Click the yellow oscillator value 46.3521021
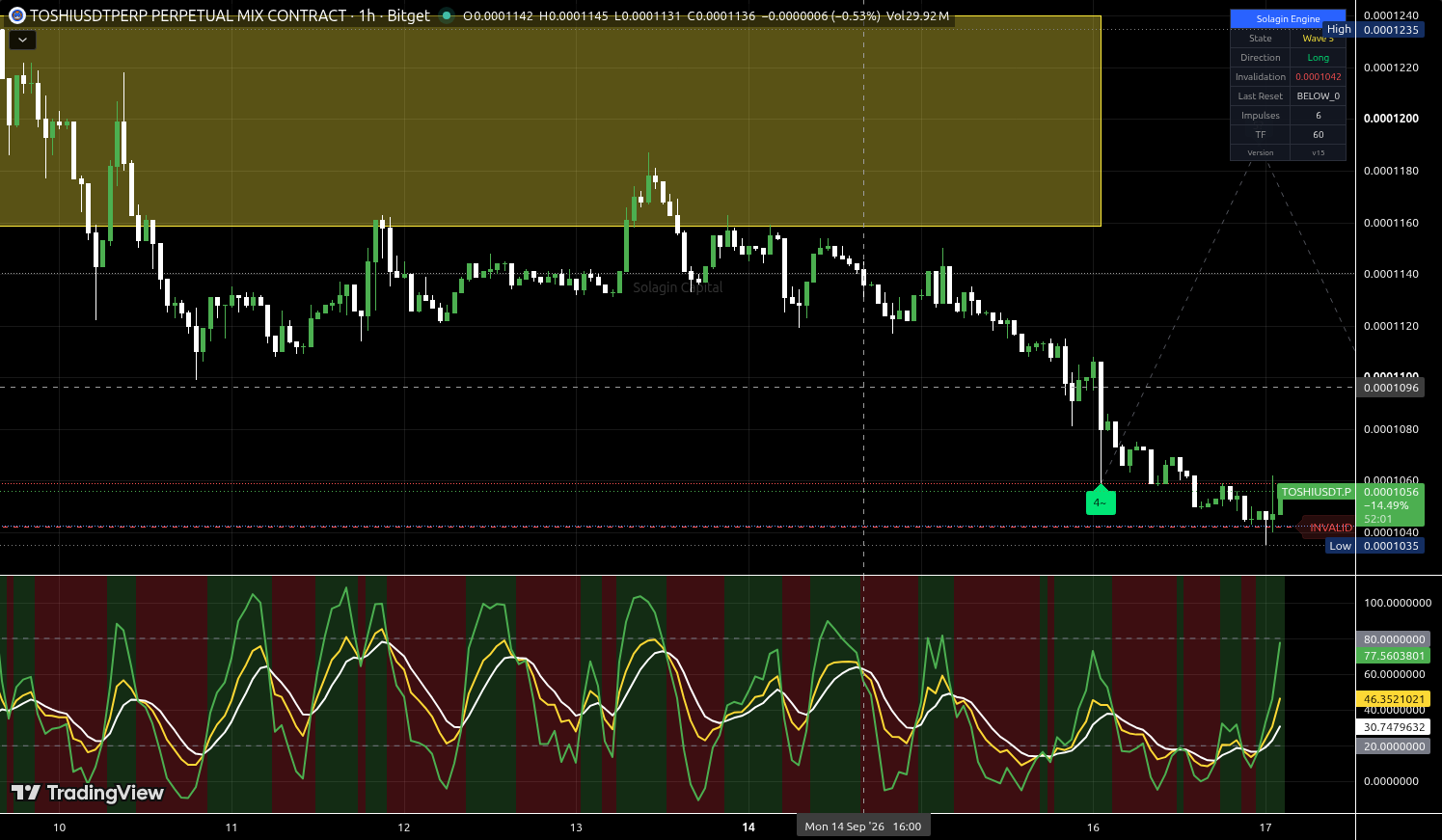The width and height of the screenshot is (1442, 840). point(1394,699)
